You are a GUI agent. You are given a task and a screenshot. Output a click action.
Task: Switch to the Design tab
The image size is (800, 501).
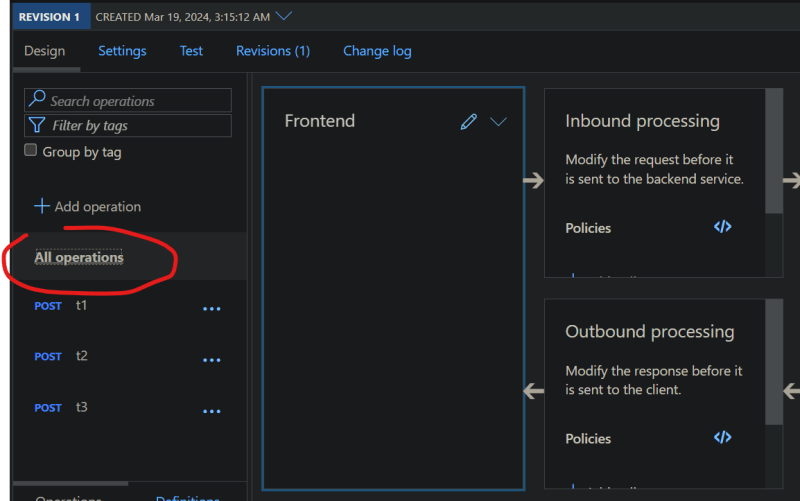tap(45, 51)
